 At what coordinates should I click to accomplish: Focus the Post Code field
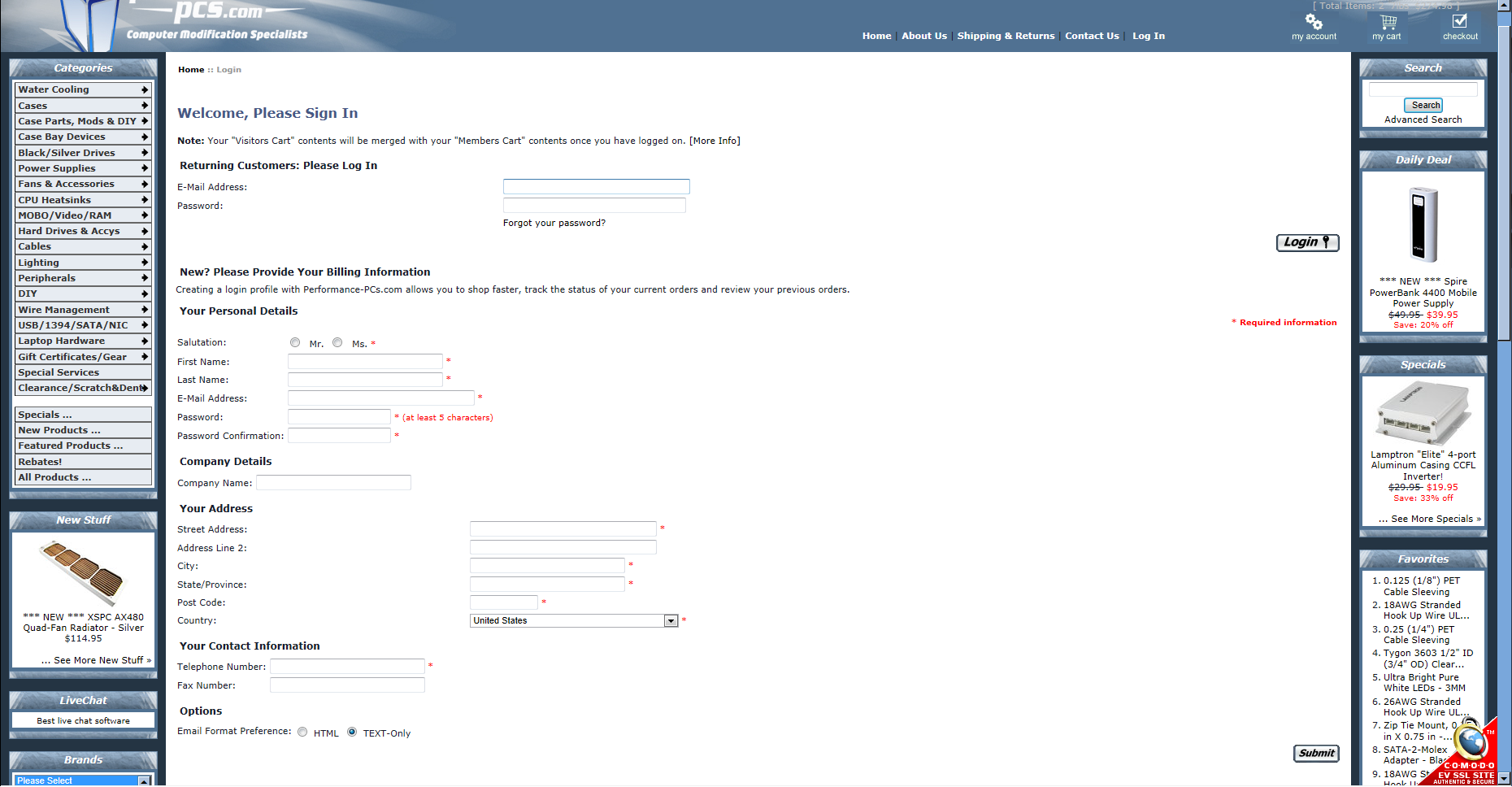click(503, 602)
